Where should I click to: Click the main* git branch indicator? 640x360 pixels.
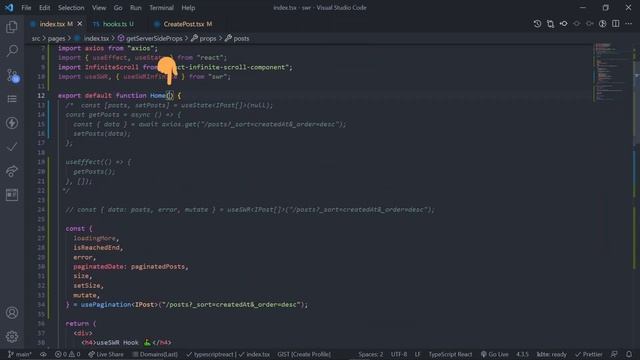20,354
